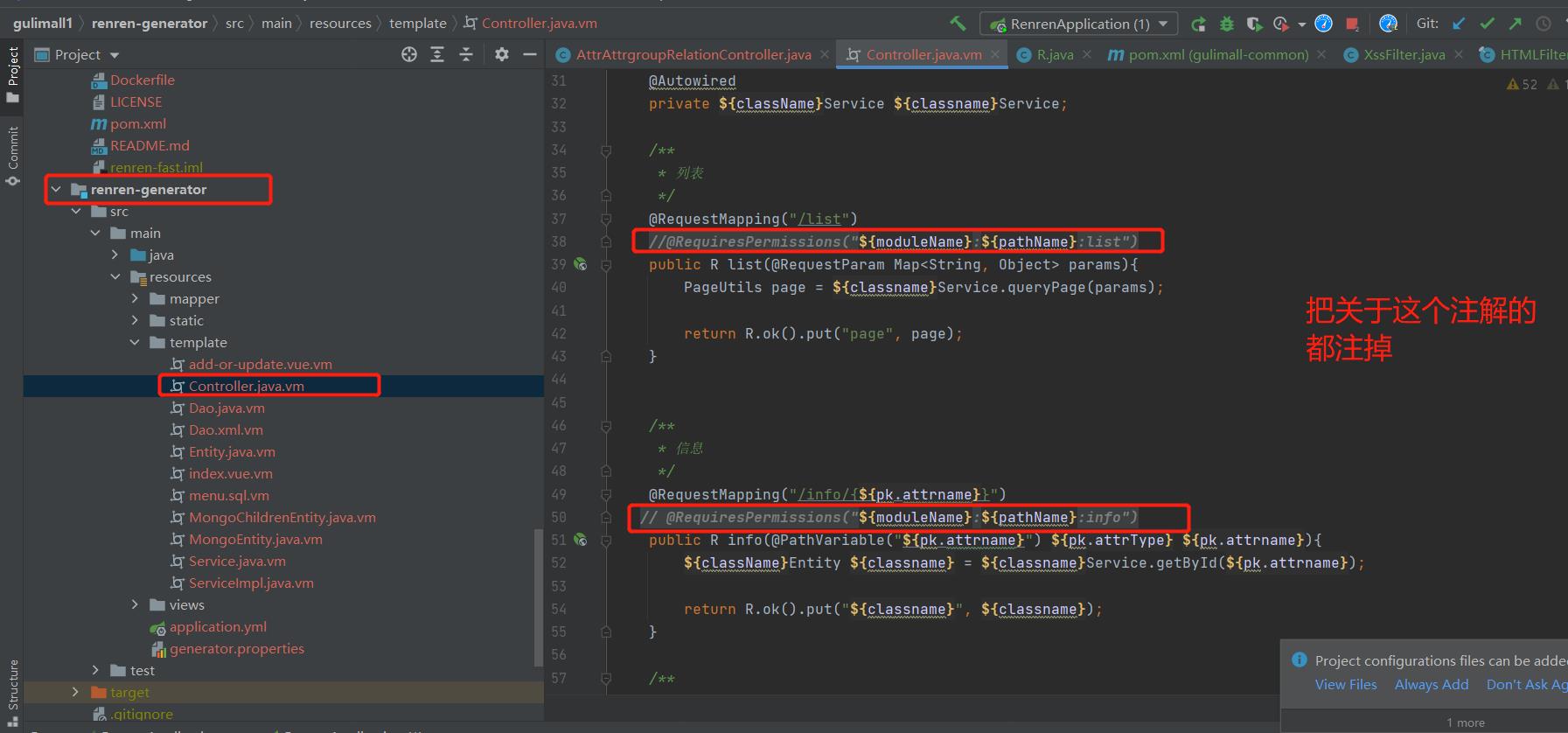
Task: Click the '1 more' notification link
Action: [1466, 723]
